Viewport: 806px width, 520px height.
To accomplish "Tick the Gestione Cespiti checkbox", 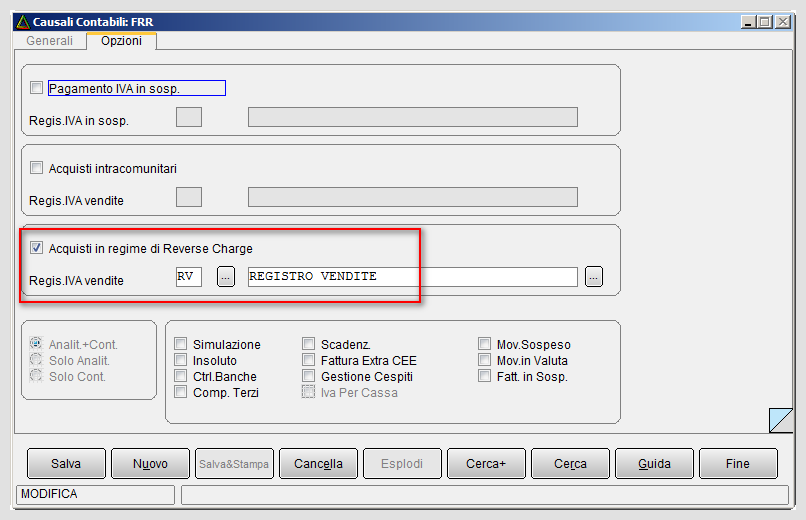I will coord(308,376).
